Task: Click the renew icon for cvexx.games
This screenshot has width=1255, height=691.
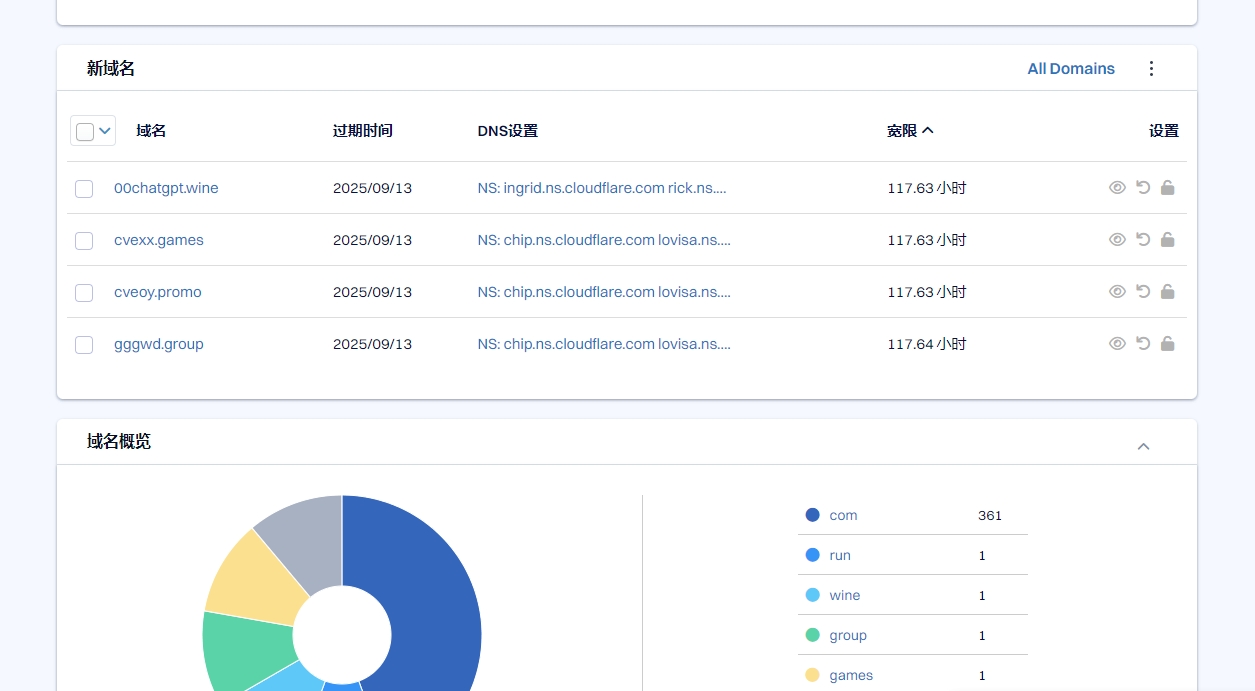Action: (x=1143, y=239)
